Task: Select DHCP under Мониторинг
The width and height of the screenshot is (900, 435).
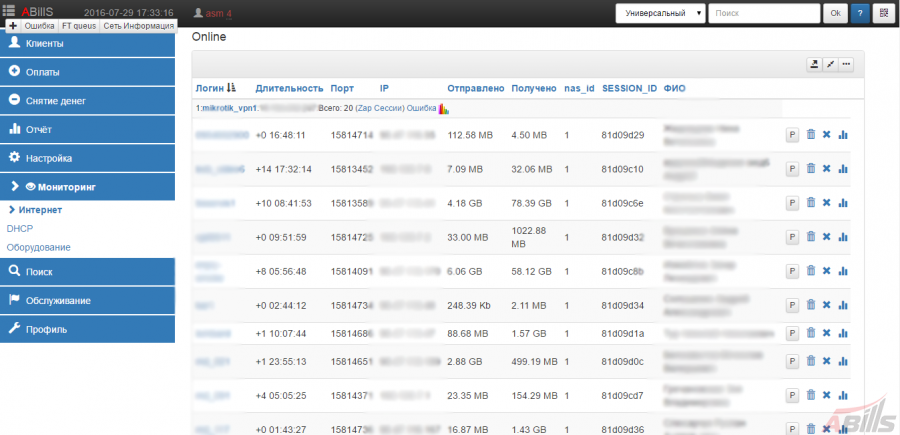Action: pos(20,228)
